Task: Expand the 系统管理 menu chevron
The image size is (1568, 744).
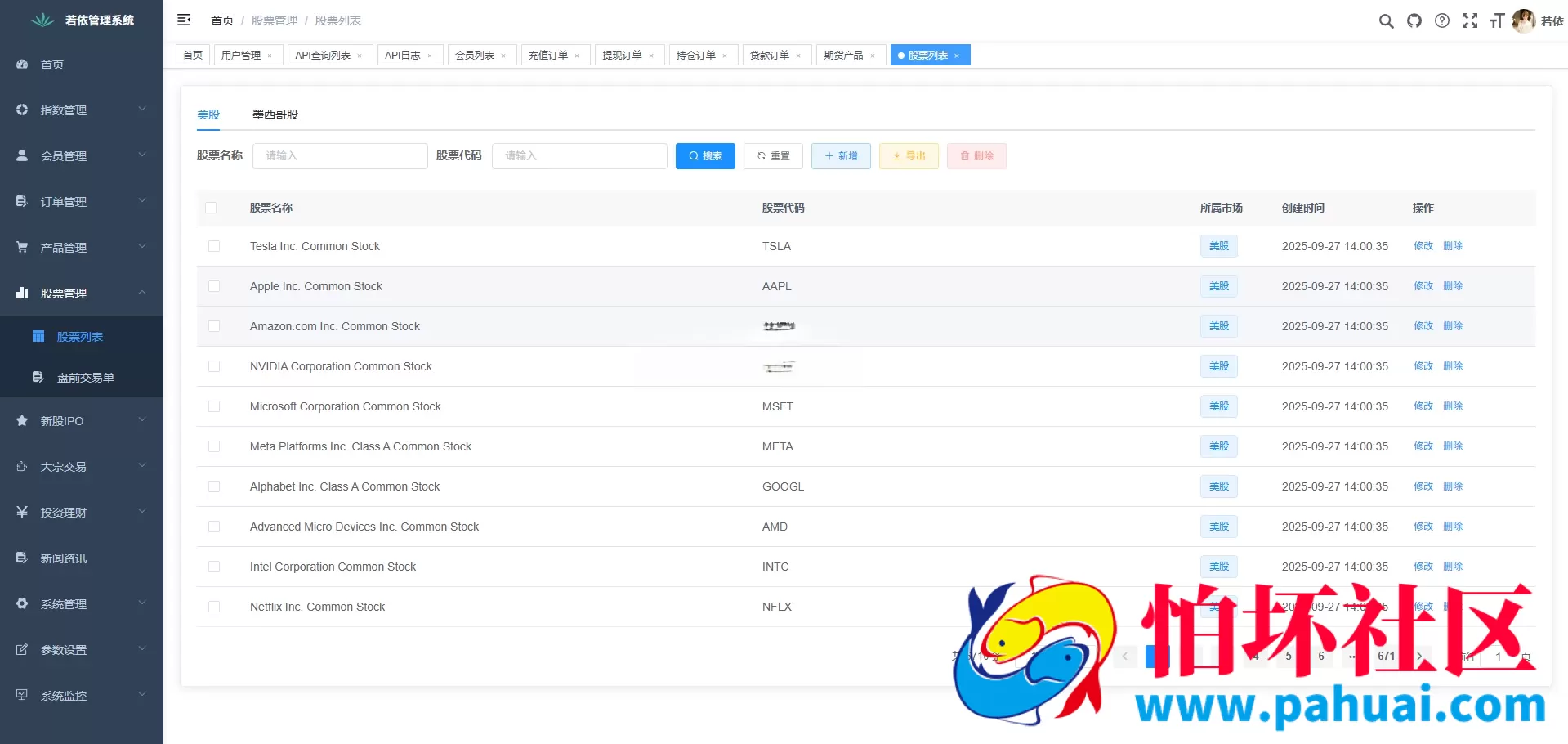Action: pos(142,603)
